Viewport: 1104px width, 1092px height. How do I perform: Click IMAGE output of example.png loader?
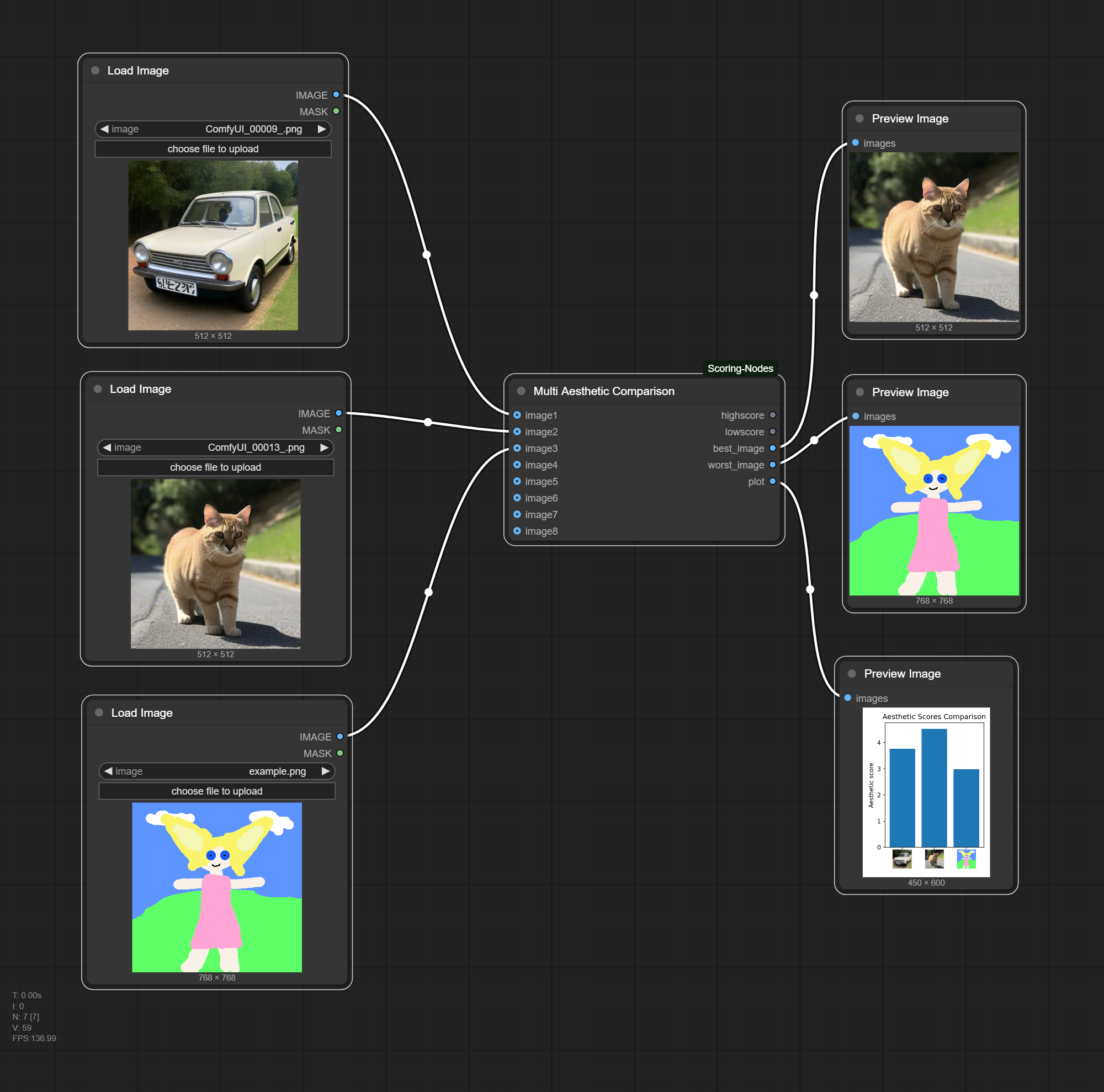[x=340, y=737]
